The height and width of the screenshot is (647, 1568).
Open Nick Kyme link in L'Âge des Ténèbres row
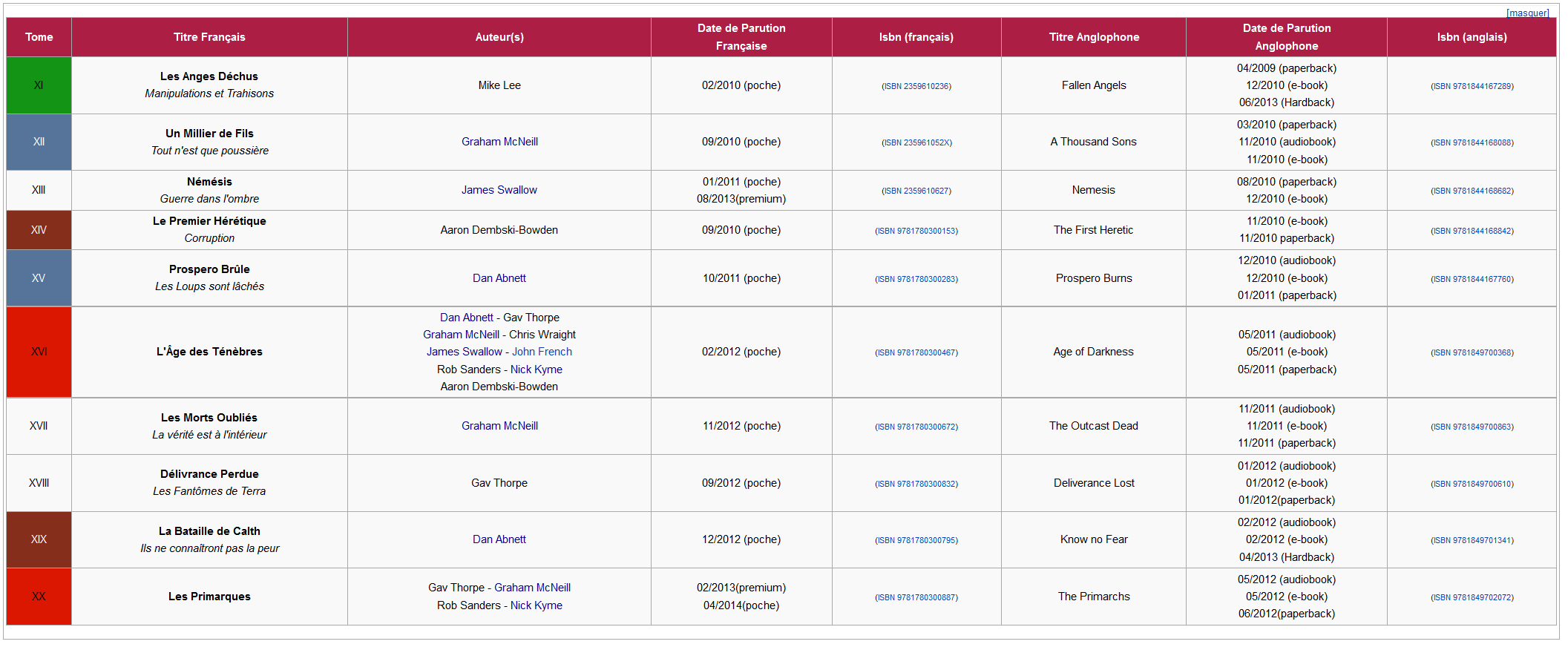[537, 370]
